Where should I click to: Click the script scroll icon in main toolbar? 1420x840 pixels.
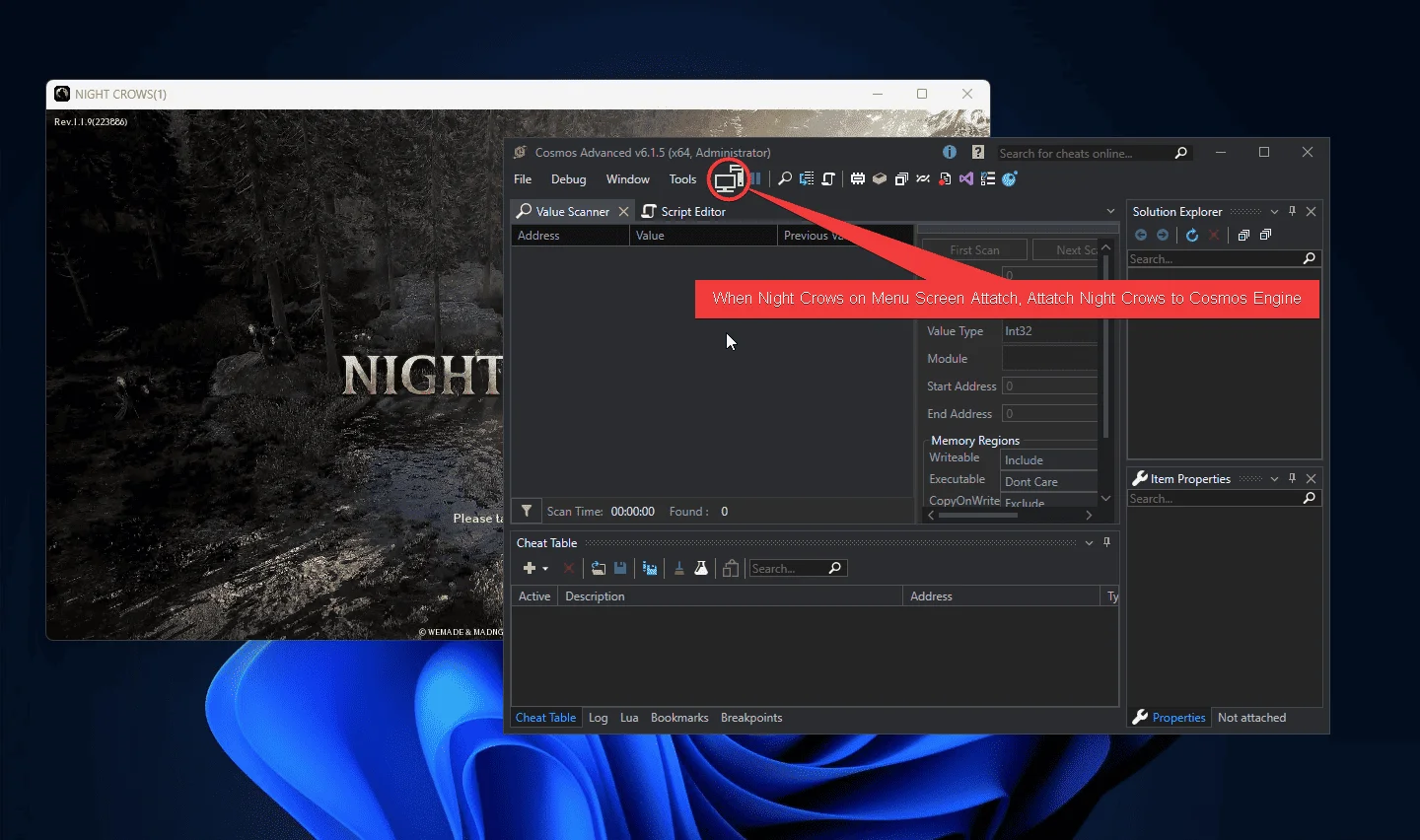(x=828, y=178)
